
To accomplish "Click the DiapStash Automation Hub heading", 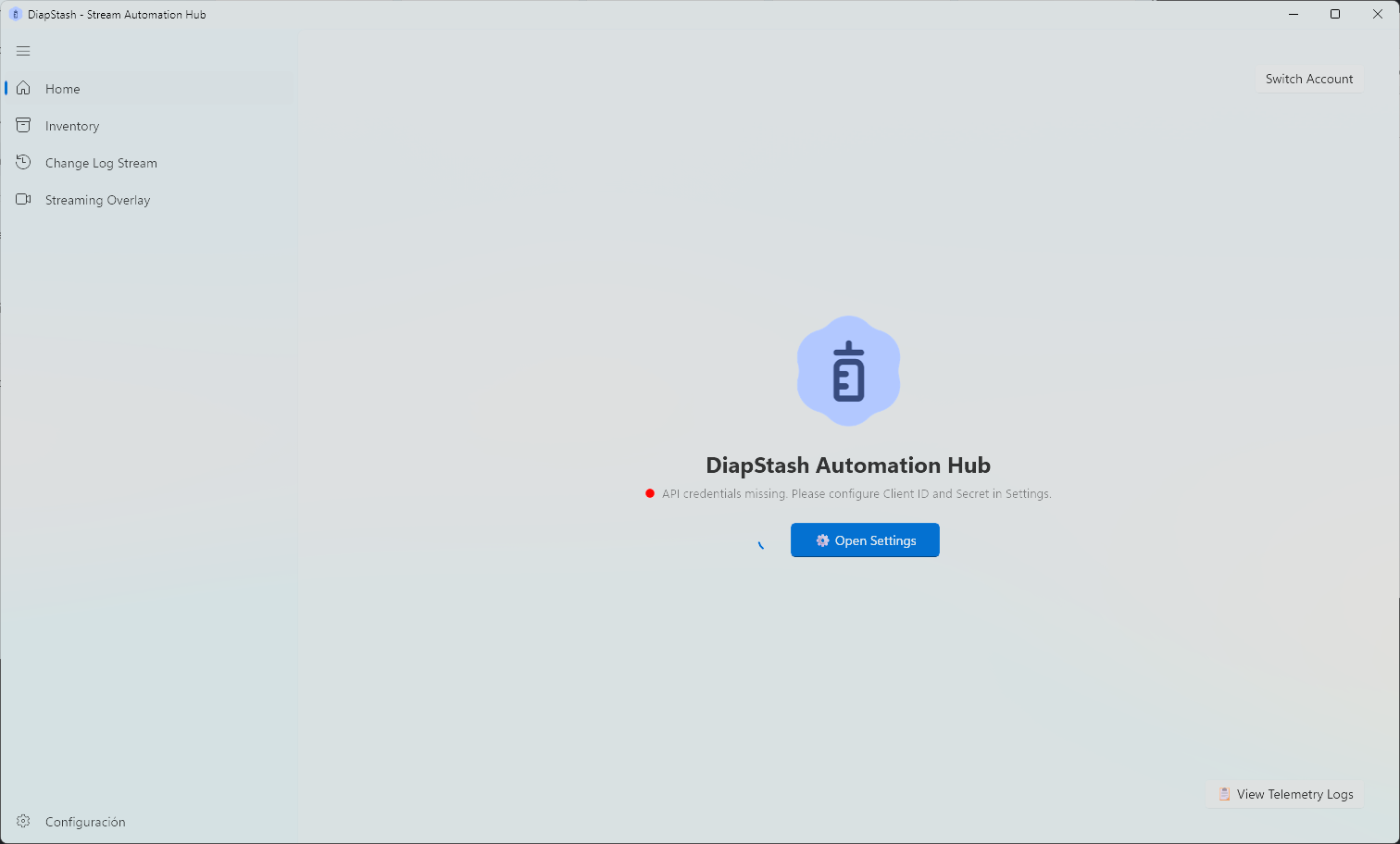I will [x=848, y=465].
